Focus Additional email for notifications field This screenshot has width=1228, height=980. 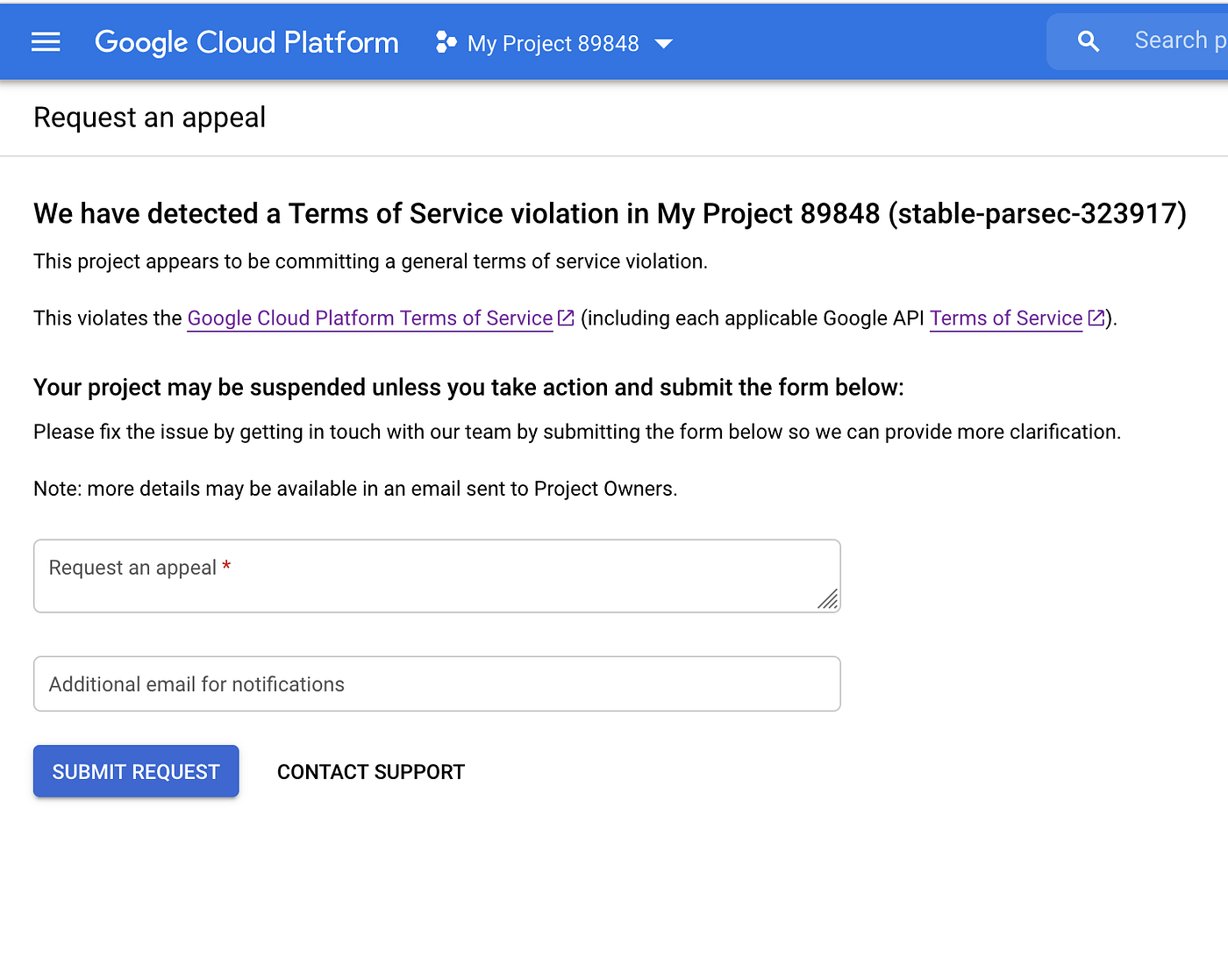coord(437,683)
